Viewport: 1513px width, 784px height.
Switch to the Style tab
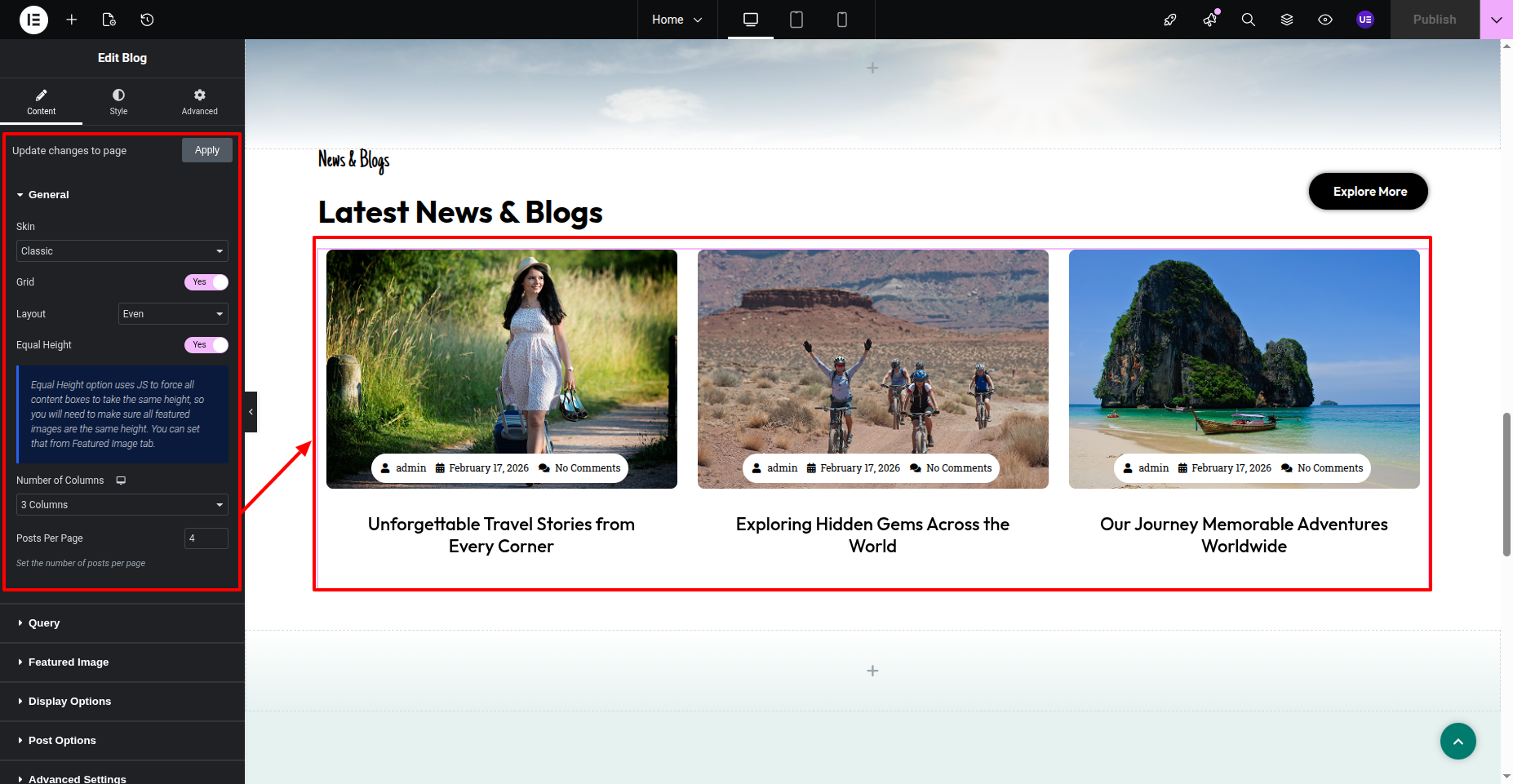118,101
